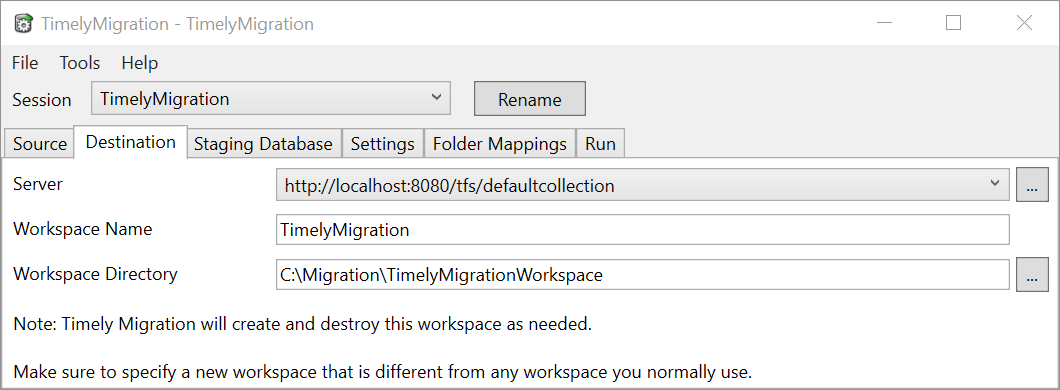Click the Workspace Name input field
This screenshot has width=1060, height=390.
(642, 230)
